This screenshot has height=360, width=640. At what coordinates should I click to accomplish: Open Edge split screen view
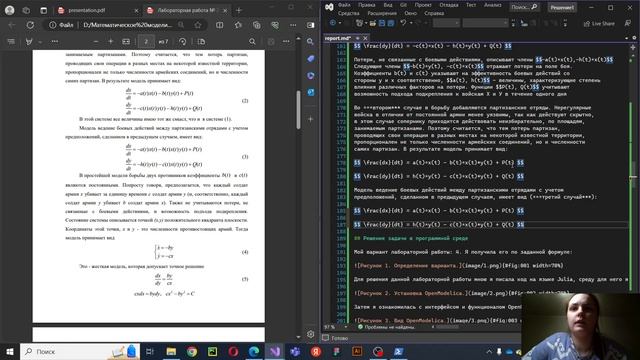220,25
